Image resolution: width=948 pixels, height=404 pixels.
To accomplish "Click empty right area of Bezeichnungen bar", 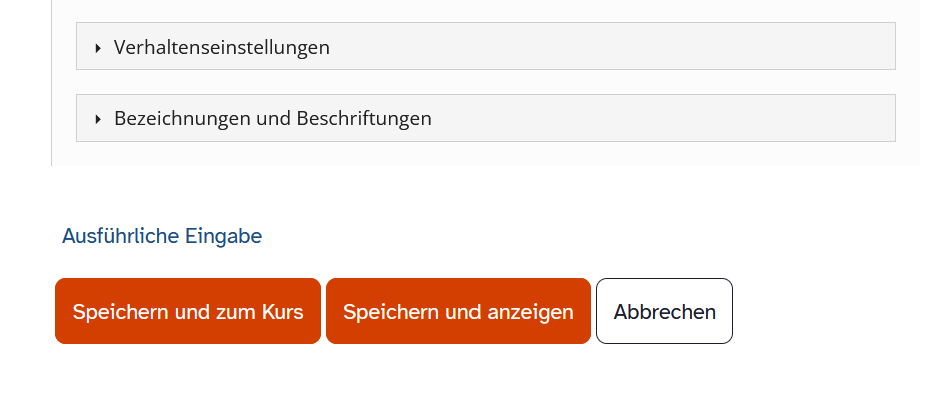I will (700, 119).
